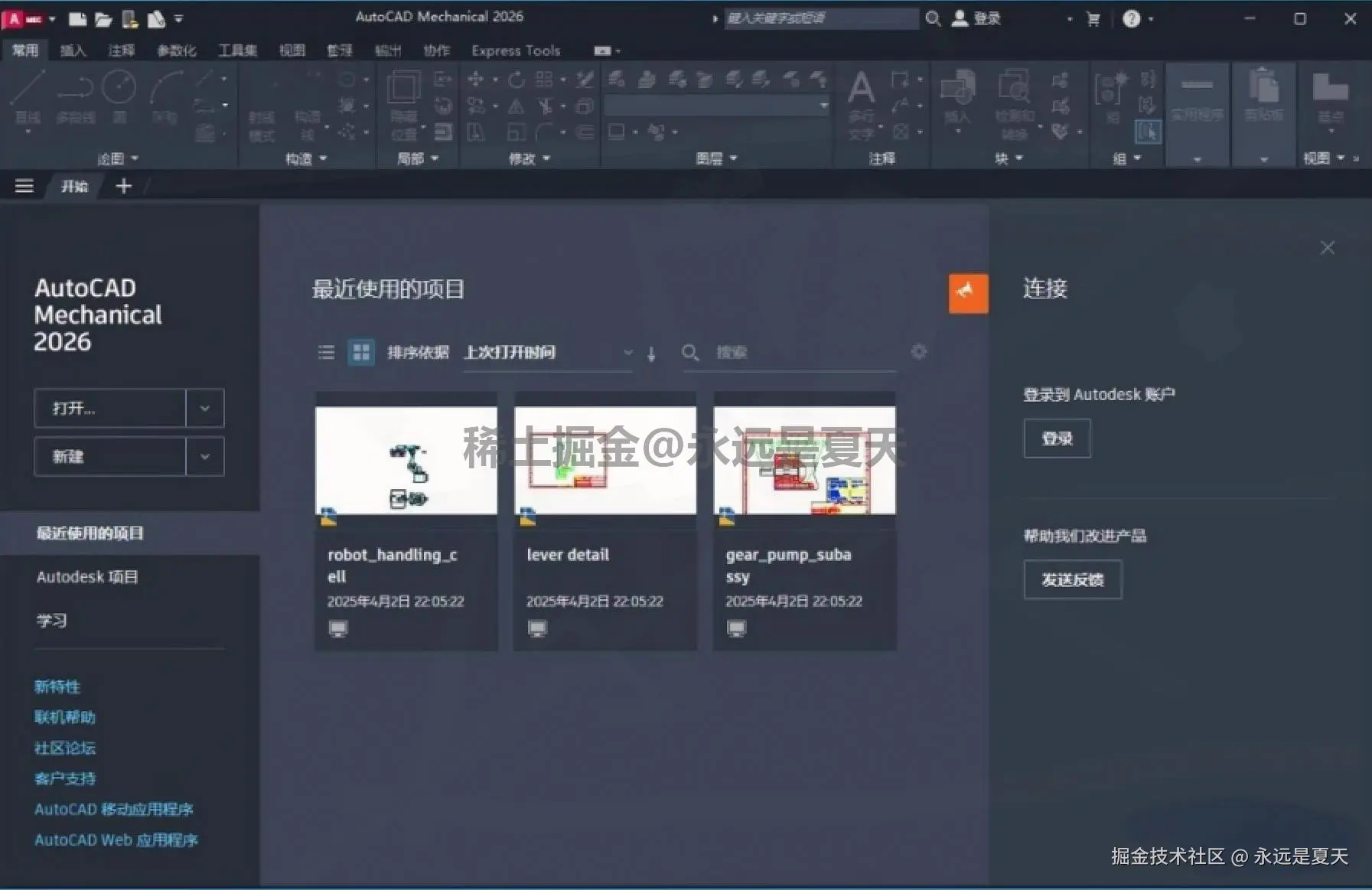Select the Line (直线) drawing tool
This screenshot has height=890, width=1372.
[27, 92]
